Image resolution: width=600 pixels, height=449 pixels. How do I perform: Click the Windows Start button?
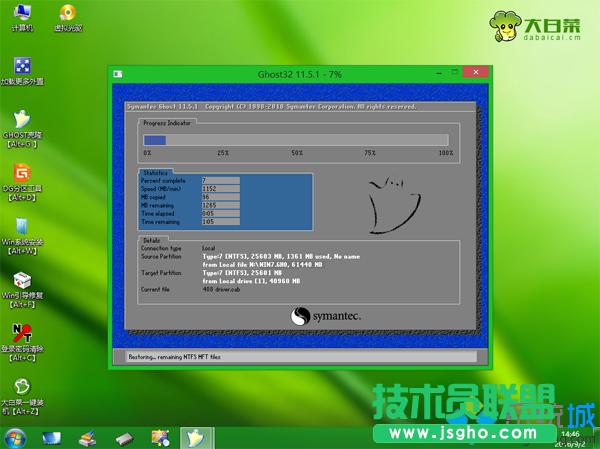tap(15, 438)
